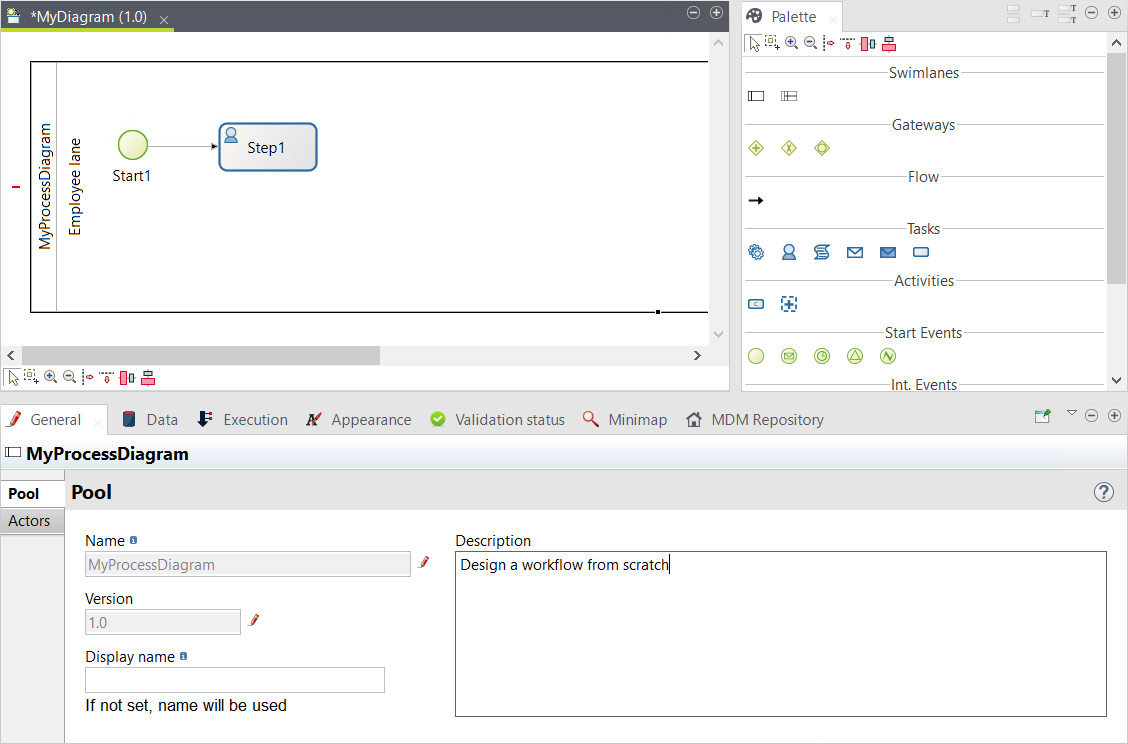Screen dimensions: 1128x744
Task: Edit the version with pencil icon
Action: [253, 620]
